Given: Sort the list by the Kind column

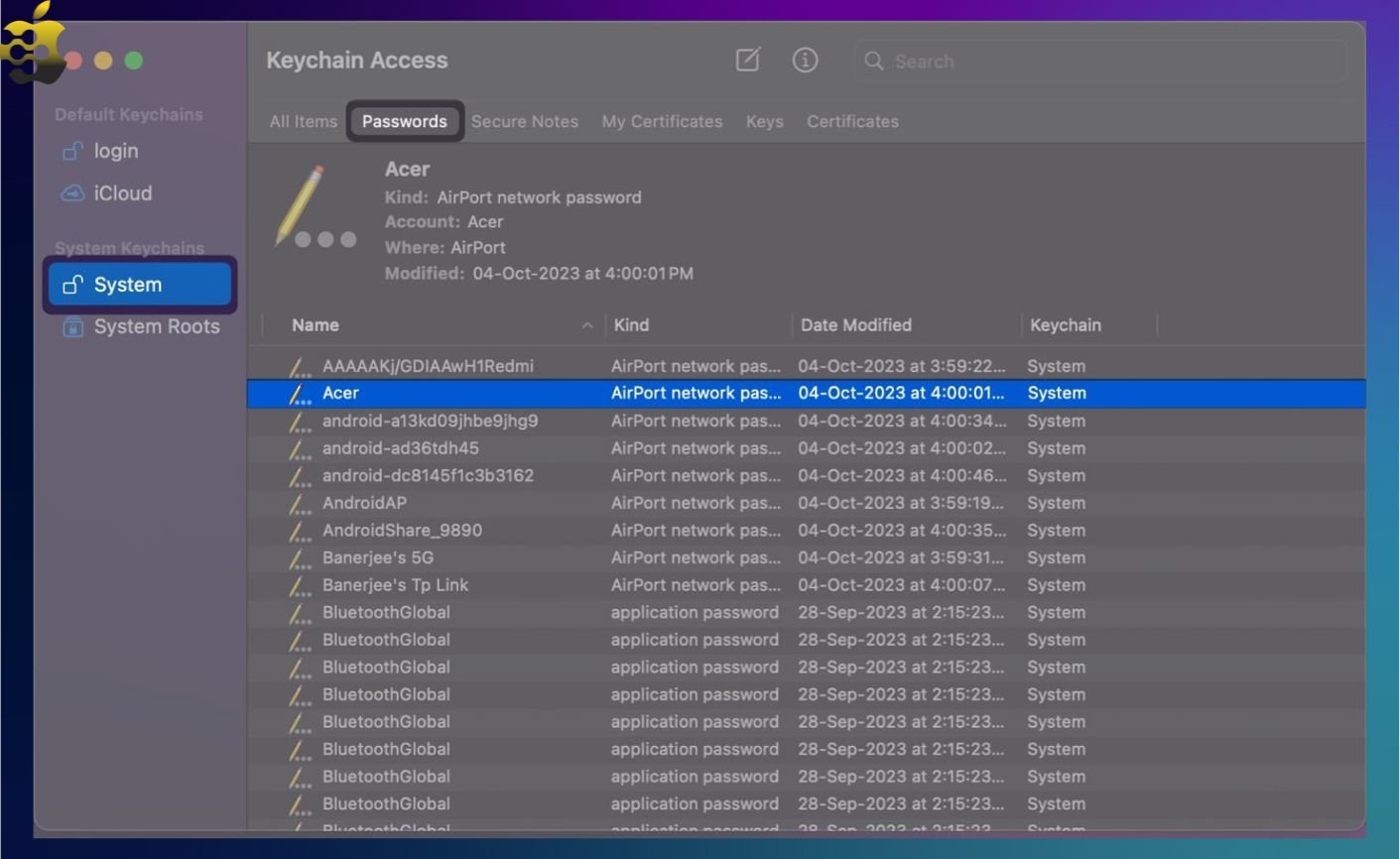Looking at the screenshot, I should (631, 325).
